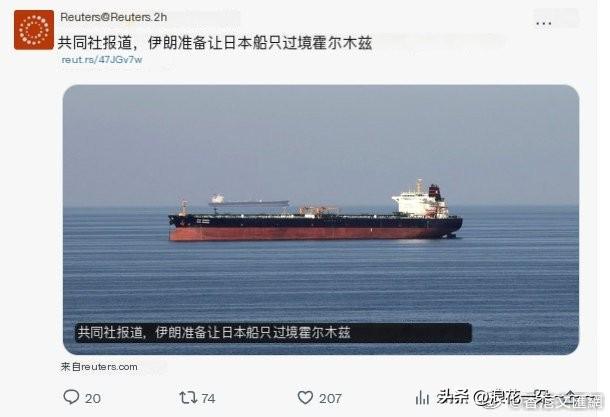Click the 207 likes count

point(330,398)
